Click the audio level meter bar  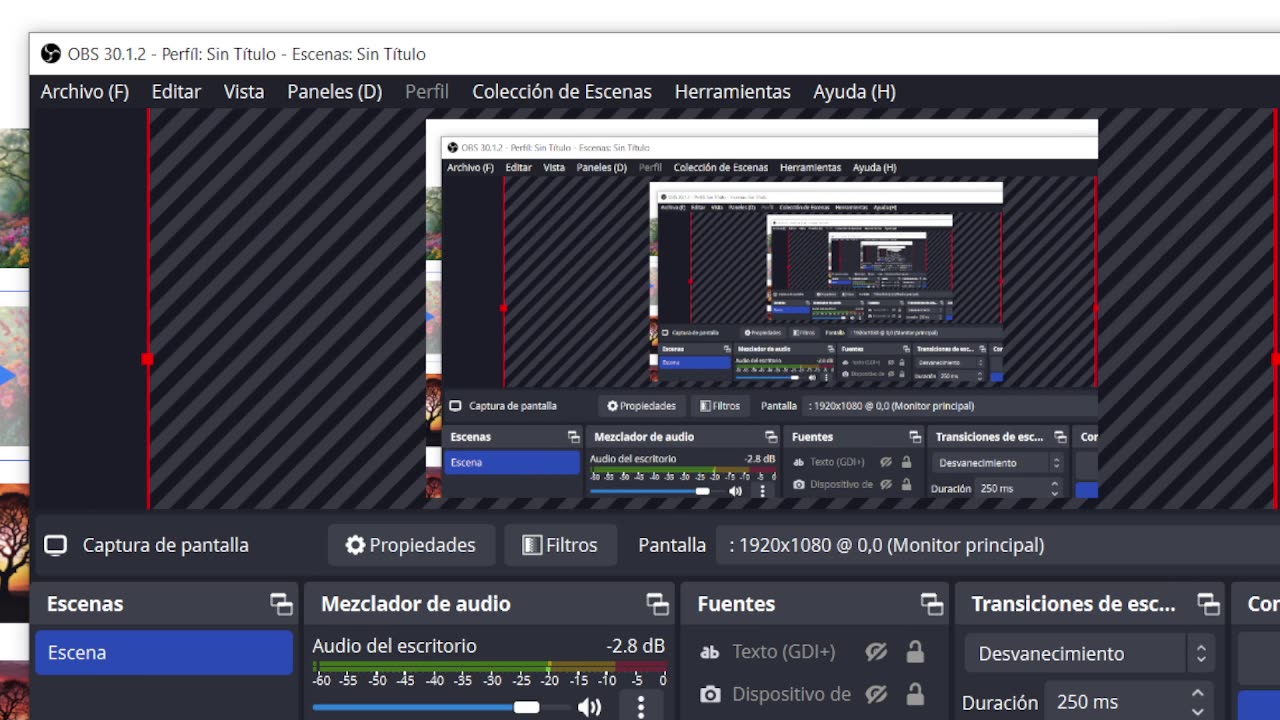click(x=490, y=666)
